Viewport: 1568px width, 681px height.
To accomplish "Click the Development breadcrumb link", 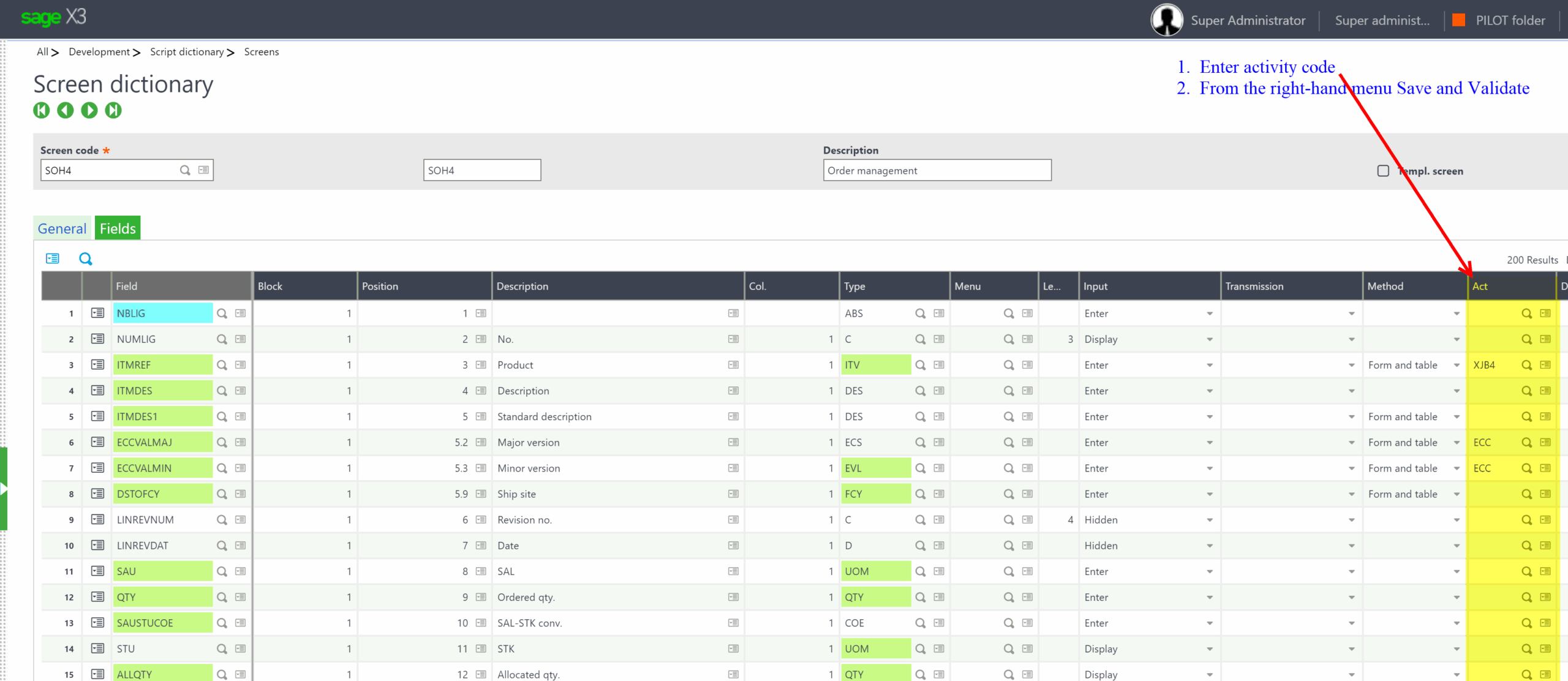I will click(x=99, y=52).
